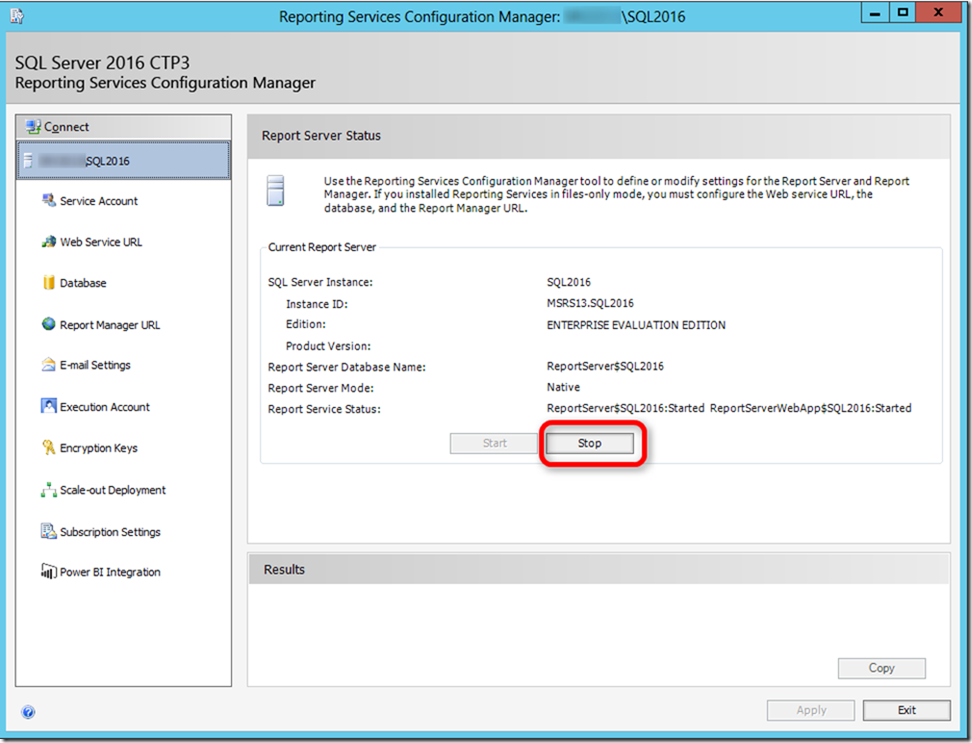Click the Current Report Server group label
Viewport: 972px width, 743px height.
(322, 247)
